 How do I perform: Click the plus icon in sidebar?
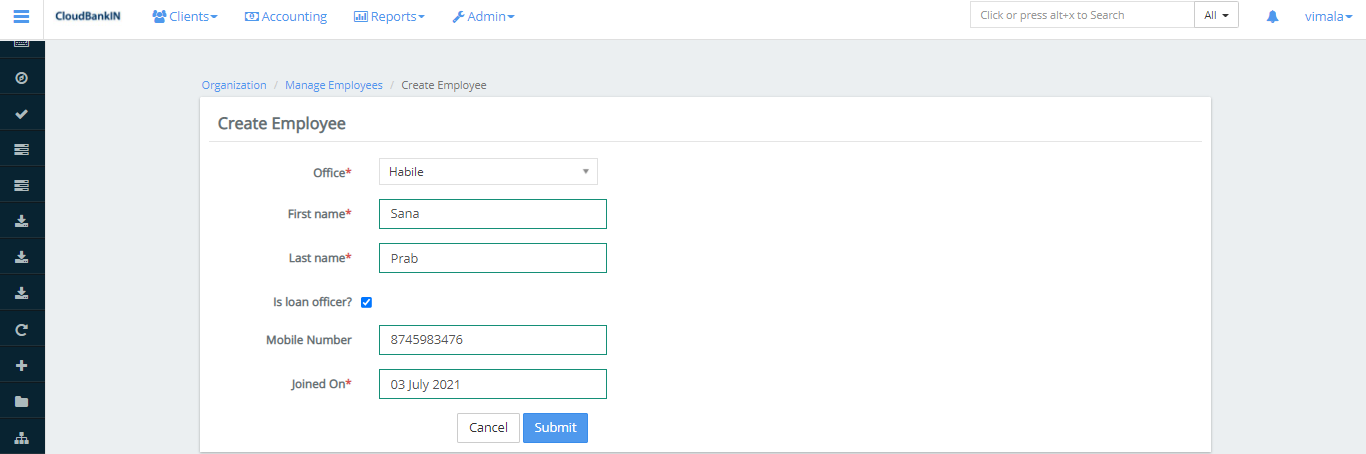click(22, 365)
